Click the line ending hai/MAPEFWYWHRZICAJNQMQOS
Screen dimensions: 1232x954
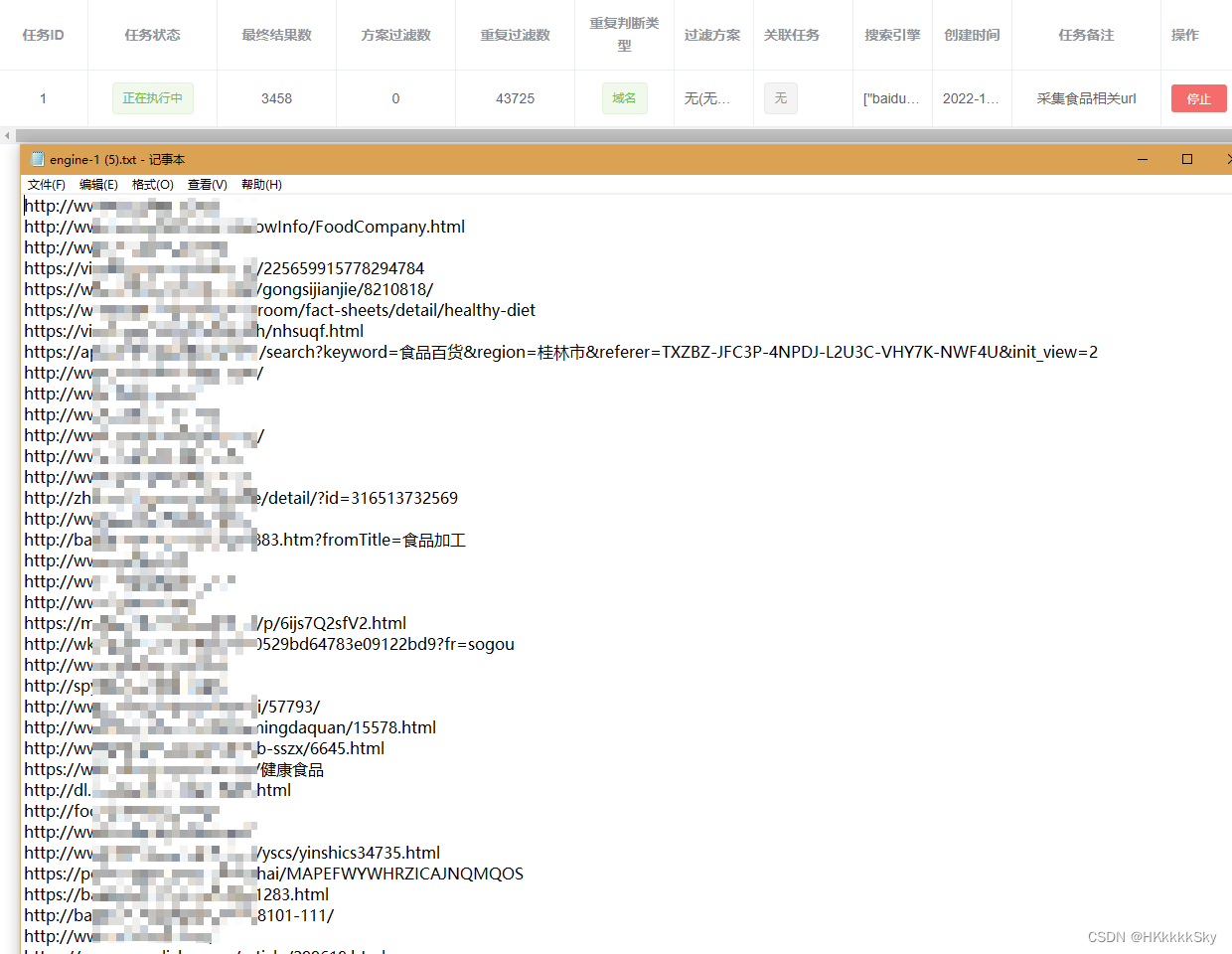[274, 874]
